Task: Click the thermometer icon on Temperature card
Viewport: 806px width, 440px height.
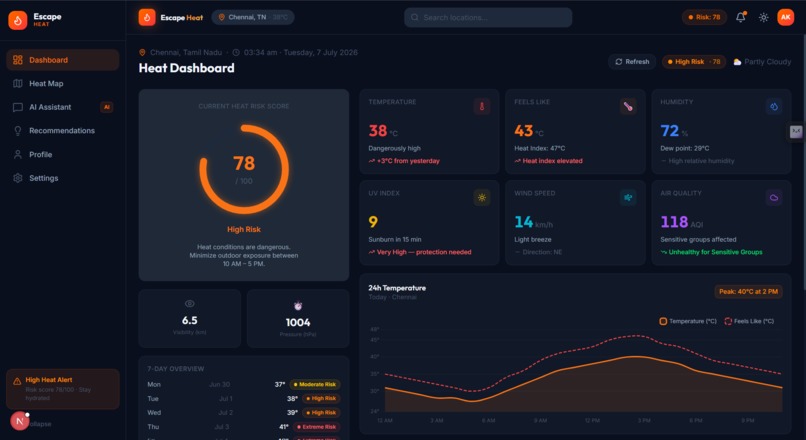Action: 482,106
